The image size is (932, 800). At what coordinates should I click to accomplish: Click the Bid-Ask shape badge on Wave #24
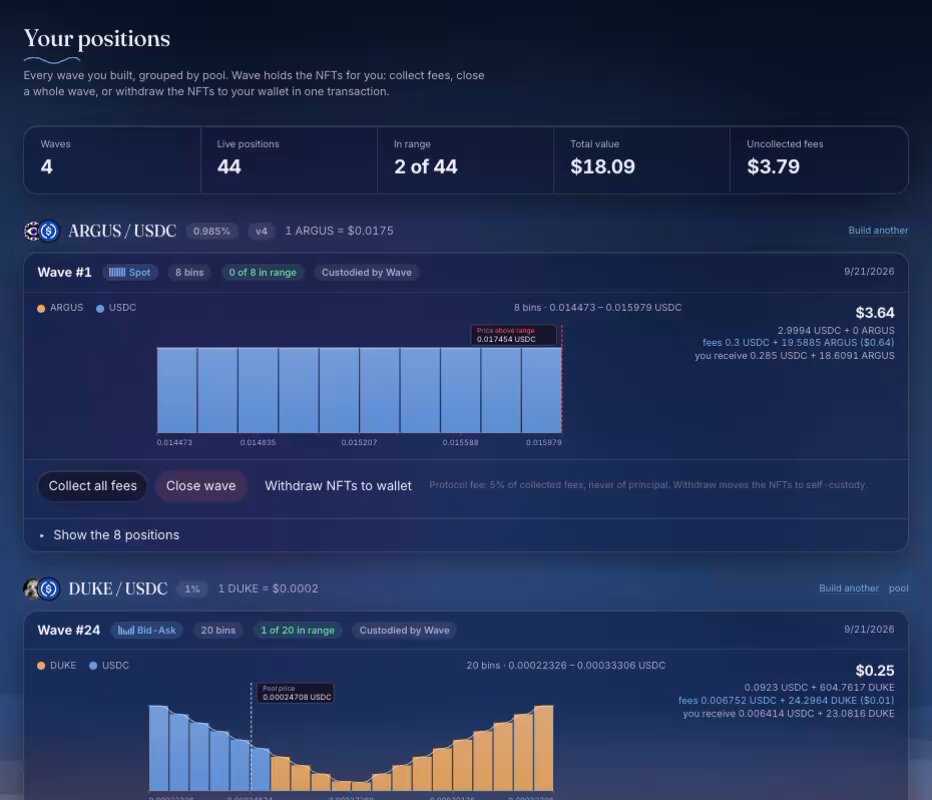click(147, 630)
